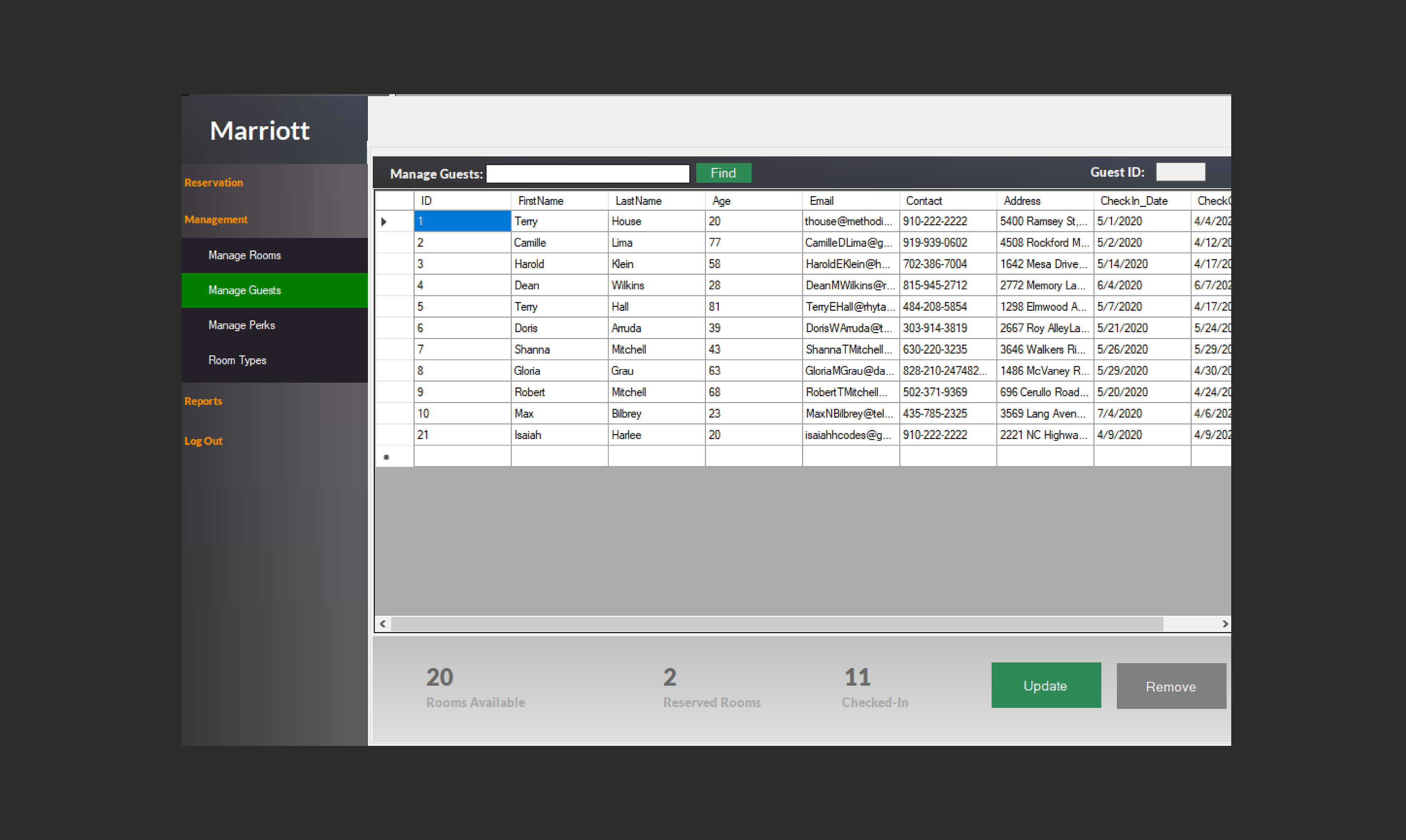The image size is (1406, 840).
Task: Click Log Out in sidebar
Action: (x=203, y=441)
